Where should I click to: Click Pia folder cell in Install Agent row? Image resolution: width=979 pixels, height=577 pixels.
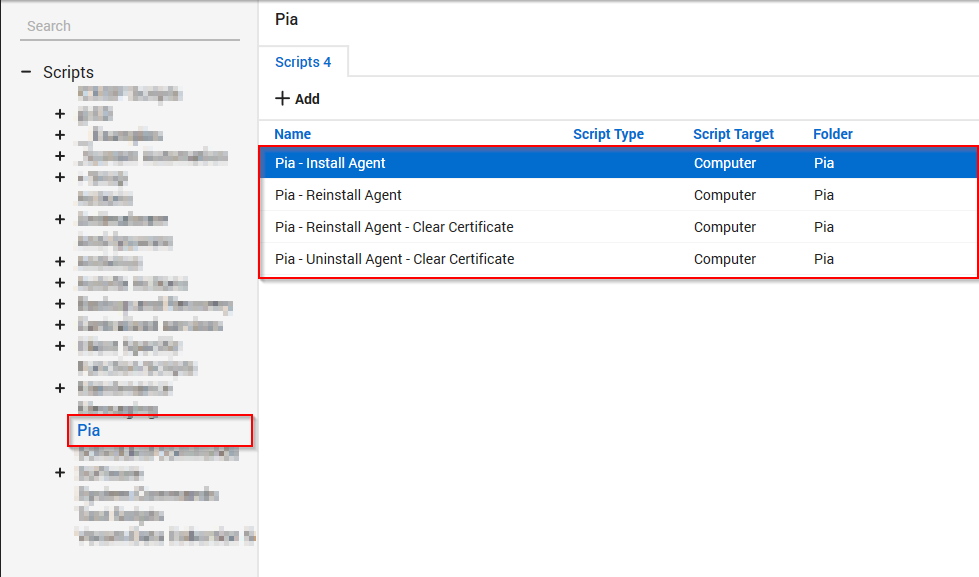tap(824, 163)
